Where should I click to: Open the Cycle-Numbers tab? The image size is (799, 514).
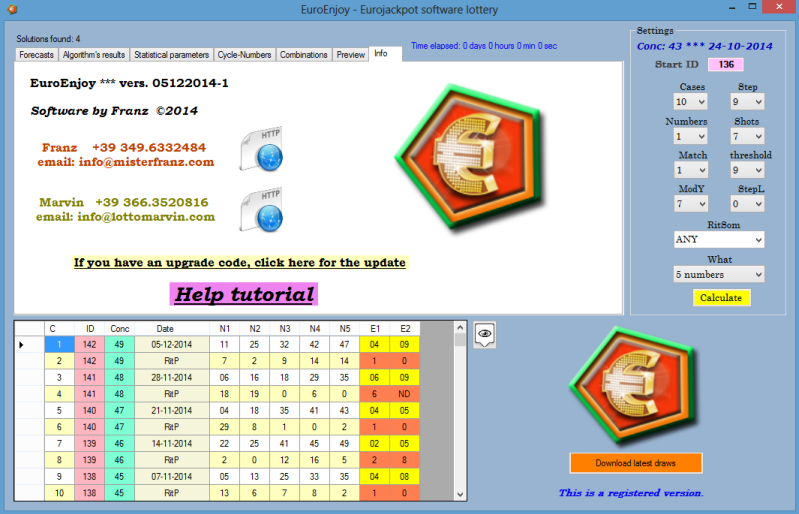(244, 55)
